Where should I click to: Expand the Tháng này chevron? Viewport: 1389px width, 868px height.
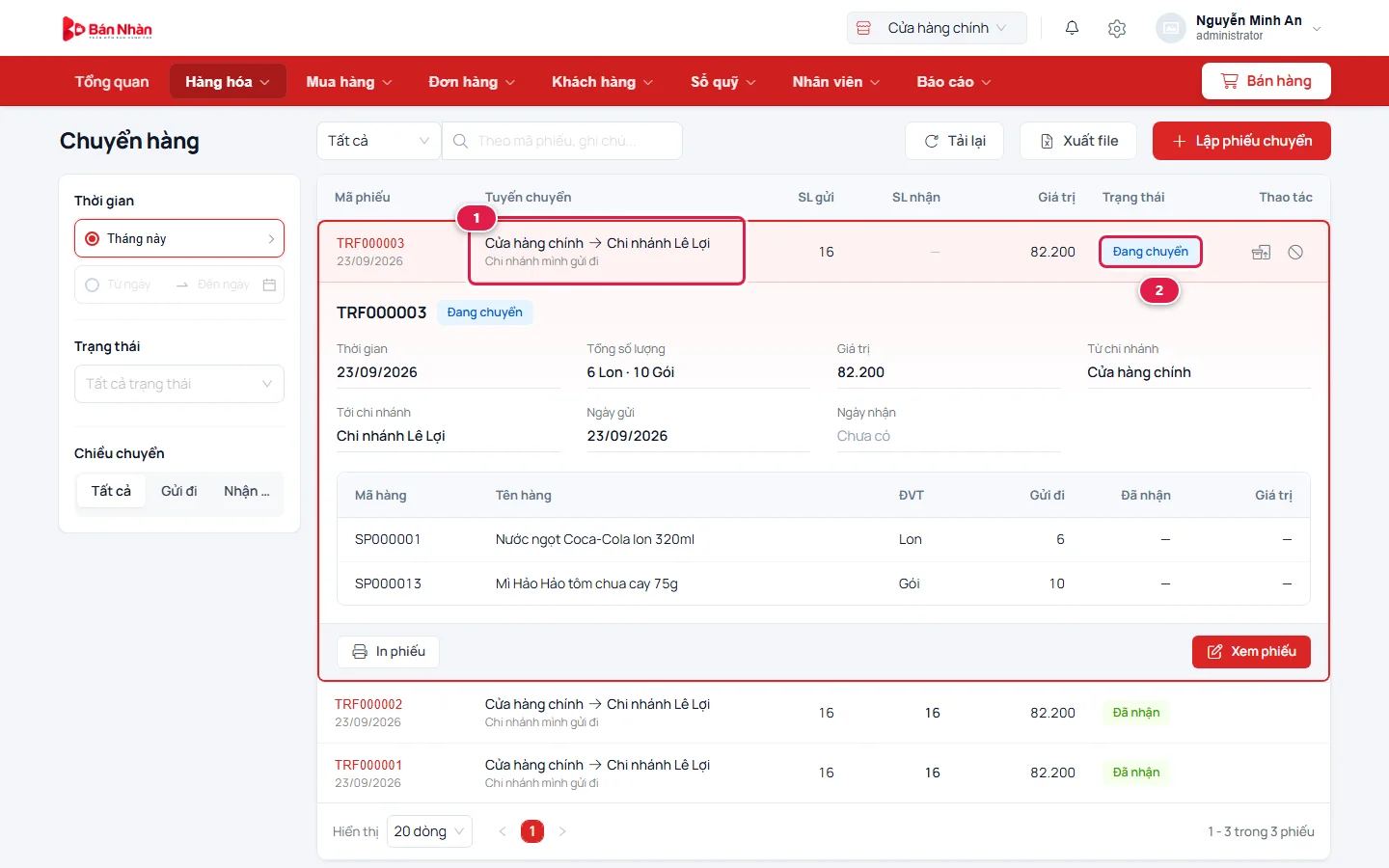271,238
